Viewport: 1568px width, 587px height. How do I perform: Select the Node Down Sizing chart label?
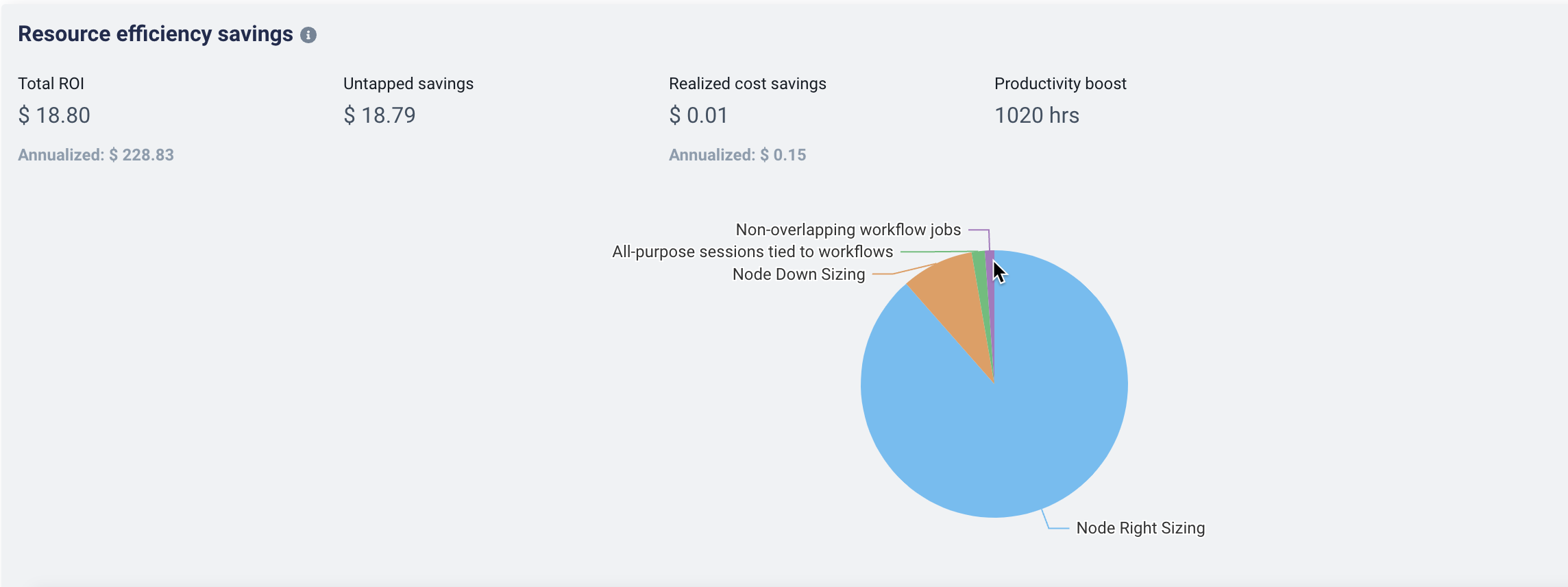pos(798,274)
